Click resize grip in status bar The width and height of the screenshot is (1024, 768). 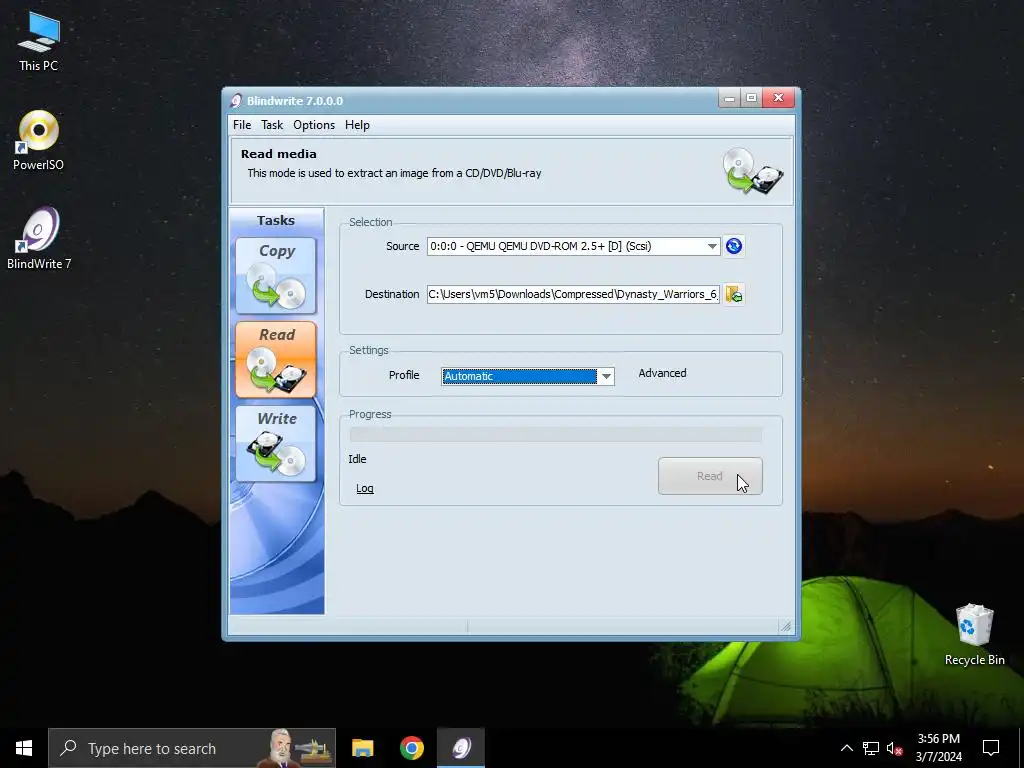(786, 627)
